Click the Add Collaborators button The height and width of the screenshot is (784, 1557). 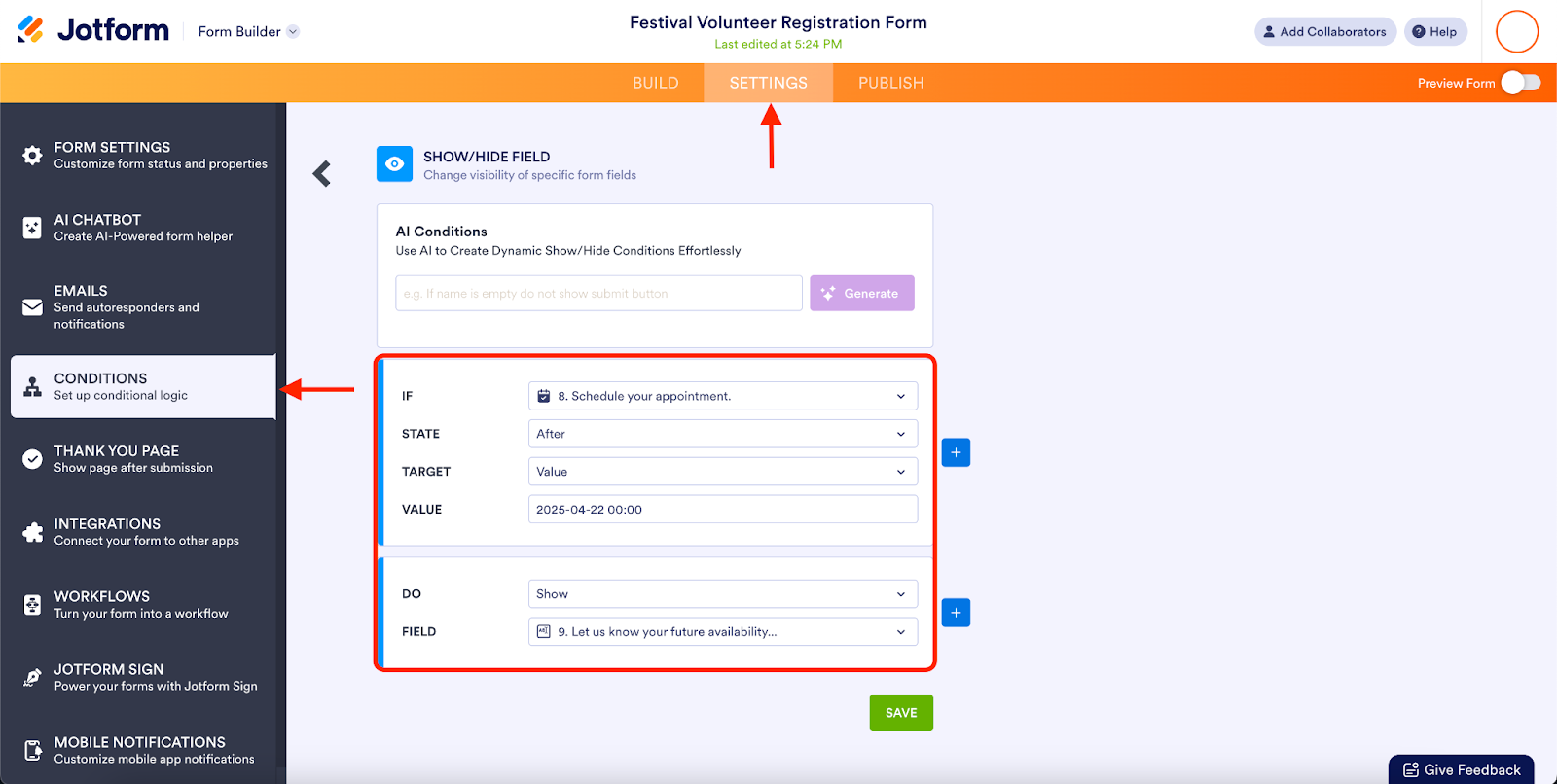click(1324, 32)
